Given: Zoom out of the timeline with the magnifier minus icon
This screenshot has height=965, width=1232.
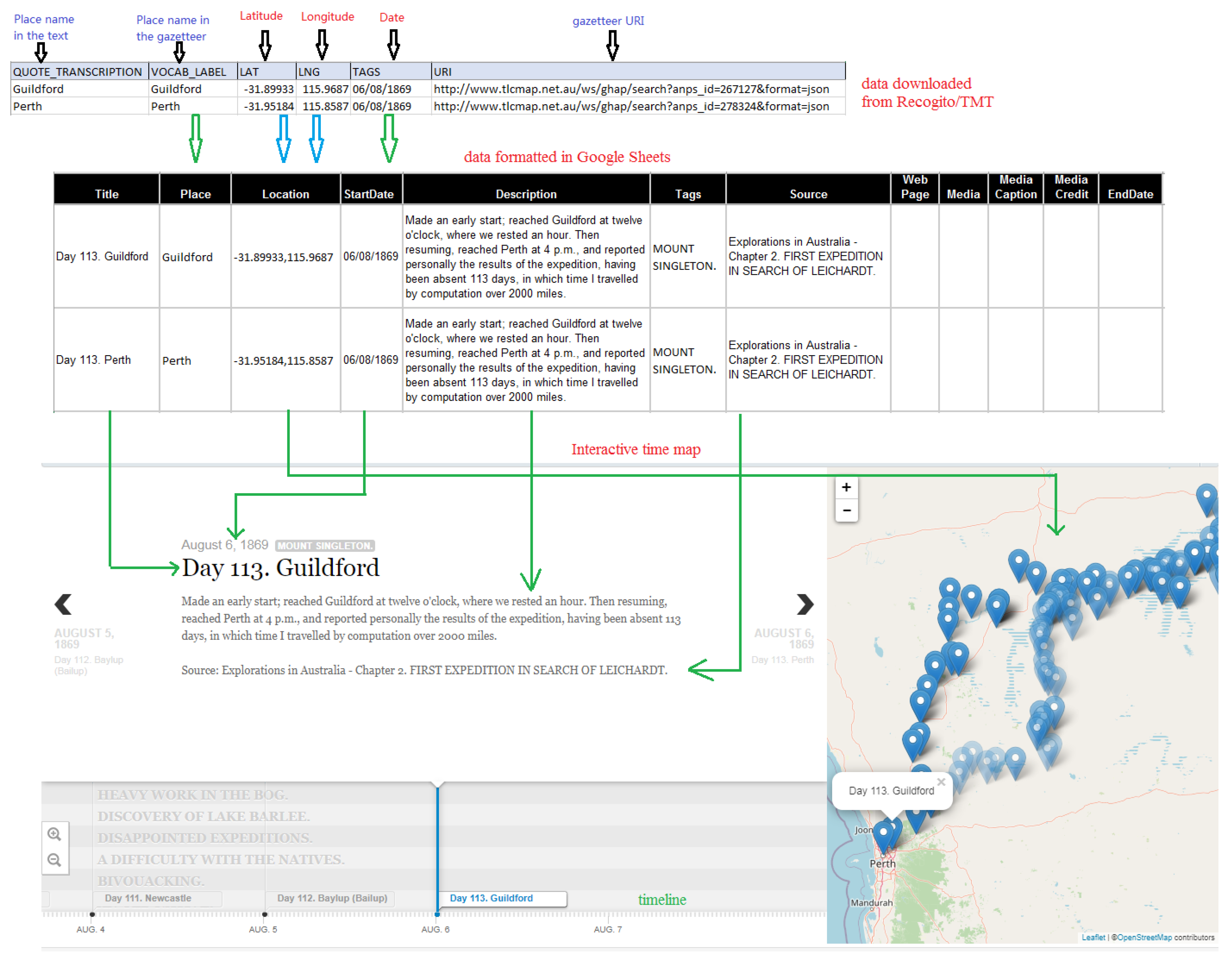Looking at the screenshot, I should coord(54,860).
